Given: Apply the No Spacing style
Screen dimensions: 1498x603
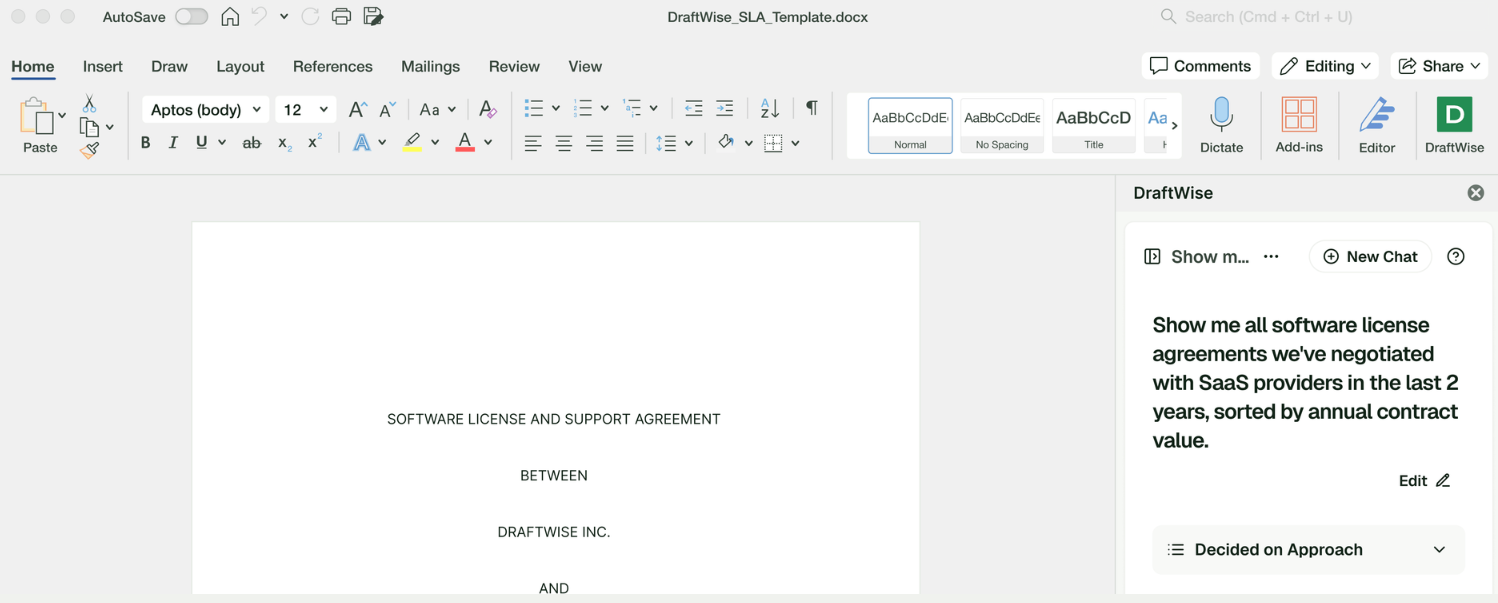Looking at the screenshot, I should pyautogui.click(x=1002, y=125).
